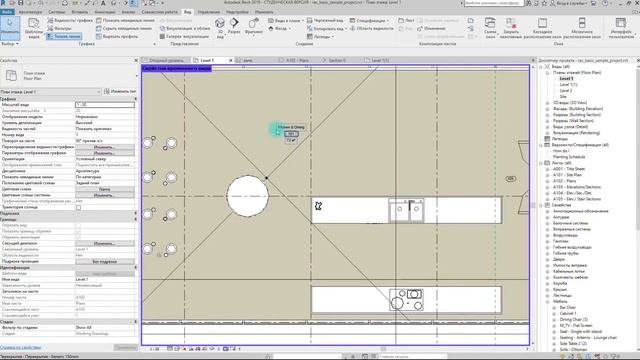Image resolution: width=640 pixels, height=360 pixels.
Task: Expand sheet A101 - Site Plan node
Action: 547,175
